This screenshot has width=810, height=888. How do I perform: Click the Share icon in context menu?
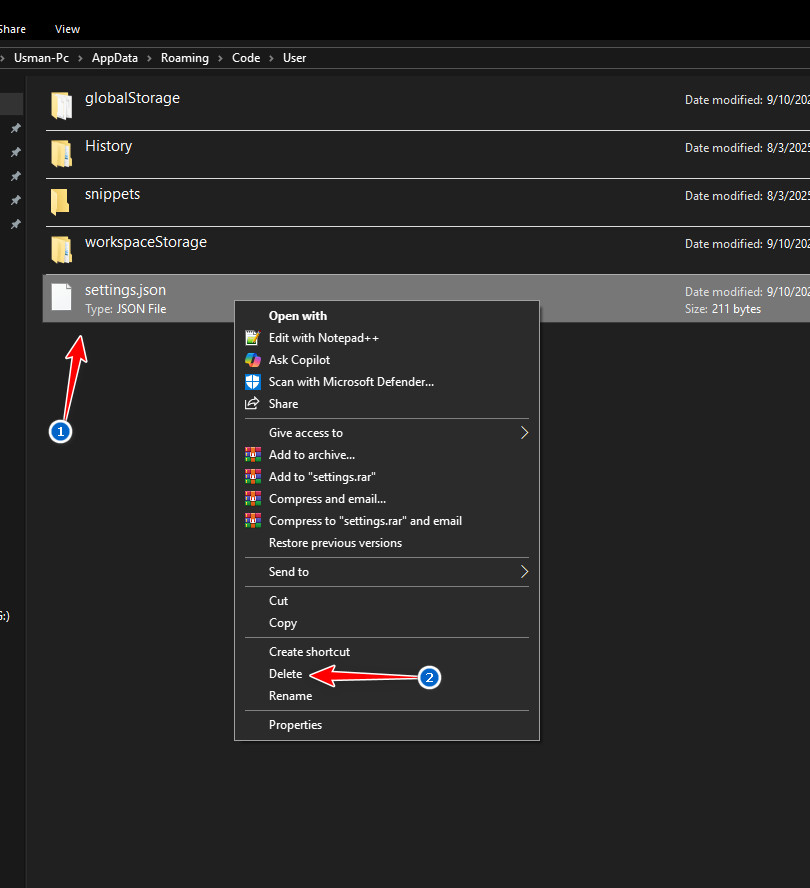point(252,404)
